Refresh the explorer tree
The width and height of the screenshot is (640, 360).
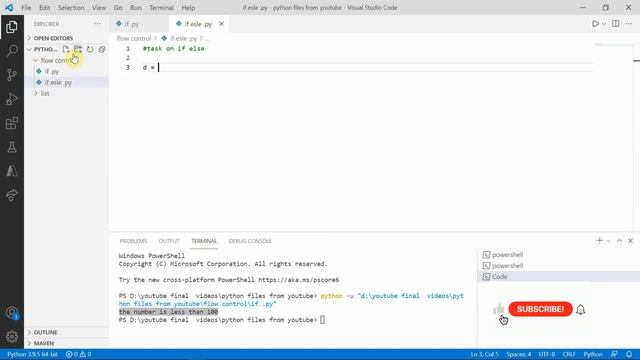tap(90, 49)
